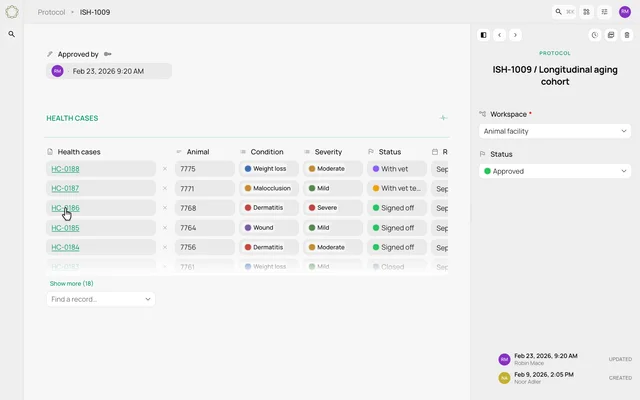Click animal cell 7775

click(x=205, y=169)
